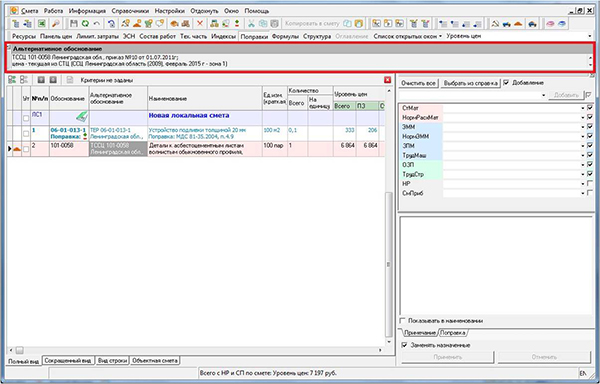The width and height of the screenshot is (600, 384).
Task: Click the orange hard hat icon
Action: click(x=174, y=24)
